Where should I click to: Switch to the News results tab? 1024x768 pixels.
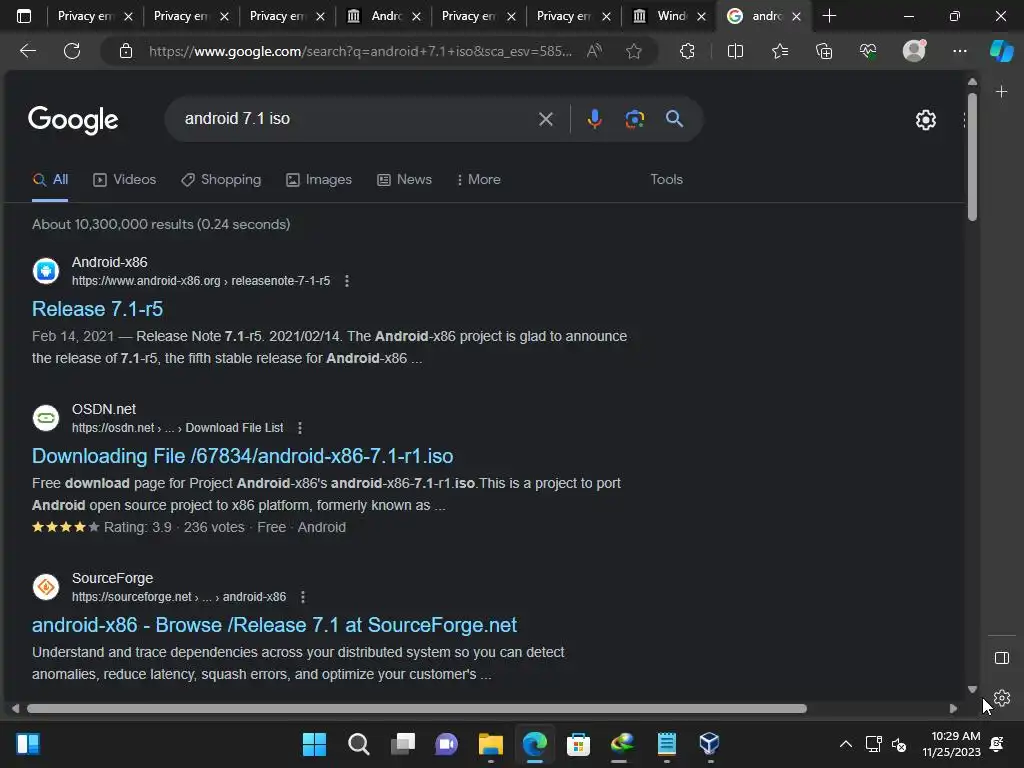[404, 180]
